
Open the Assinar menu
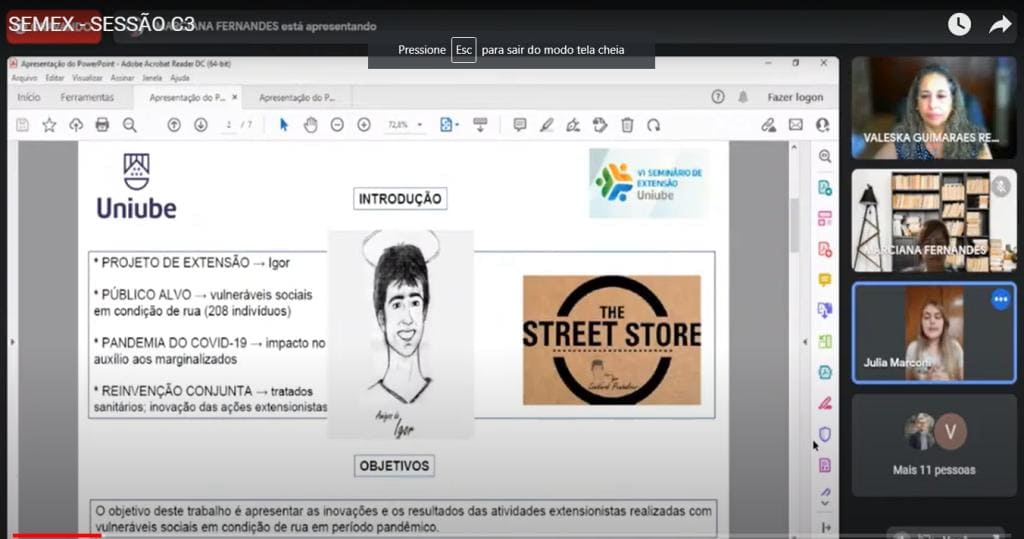[122, 78]
